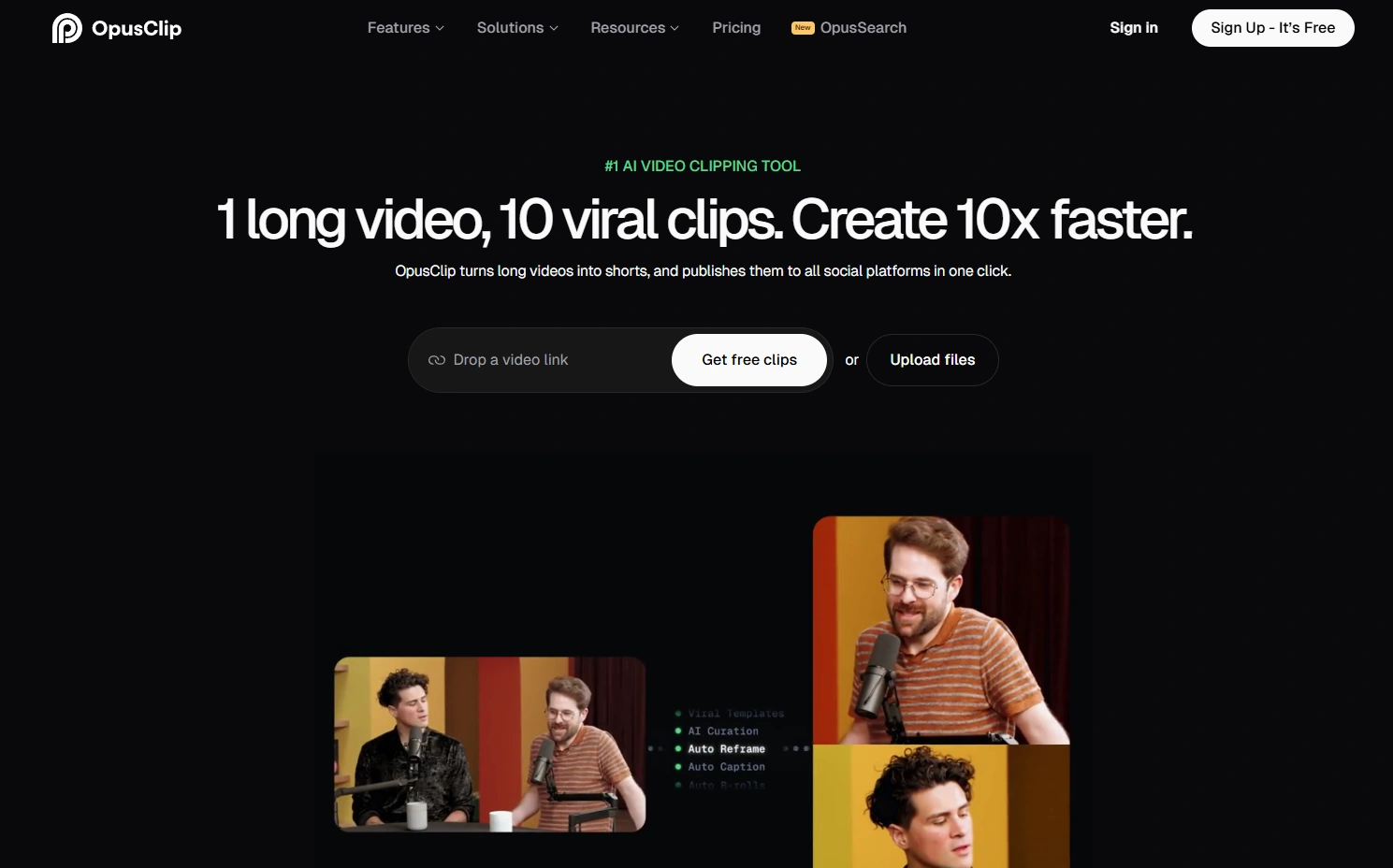Click the #1 AI VIDEO CLIPPING TOOL tagline
This screenshot has height=868, width=1393.
tap(703, 166)
